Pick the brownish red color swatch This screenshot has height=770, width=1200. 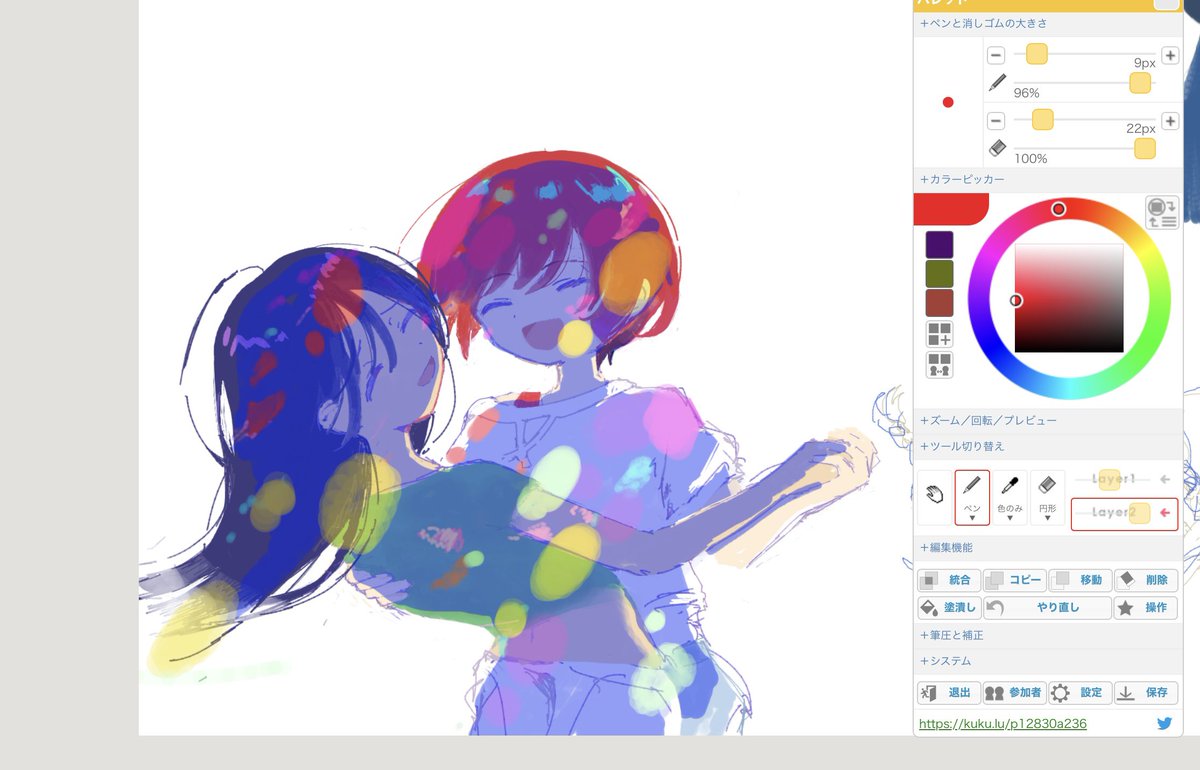[939, 303]
